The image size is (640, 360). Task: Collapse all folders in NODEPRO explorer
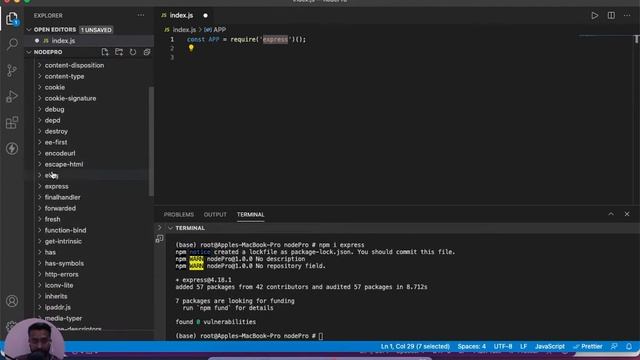147,52
